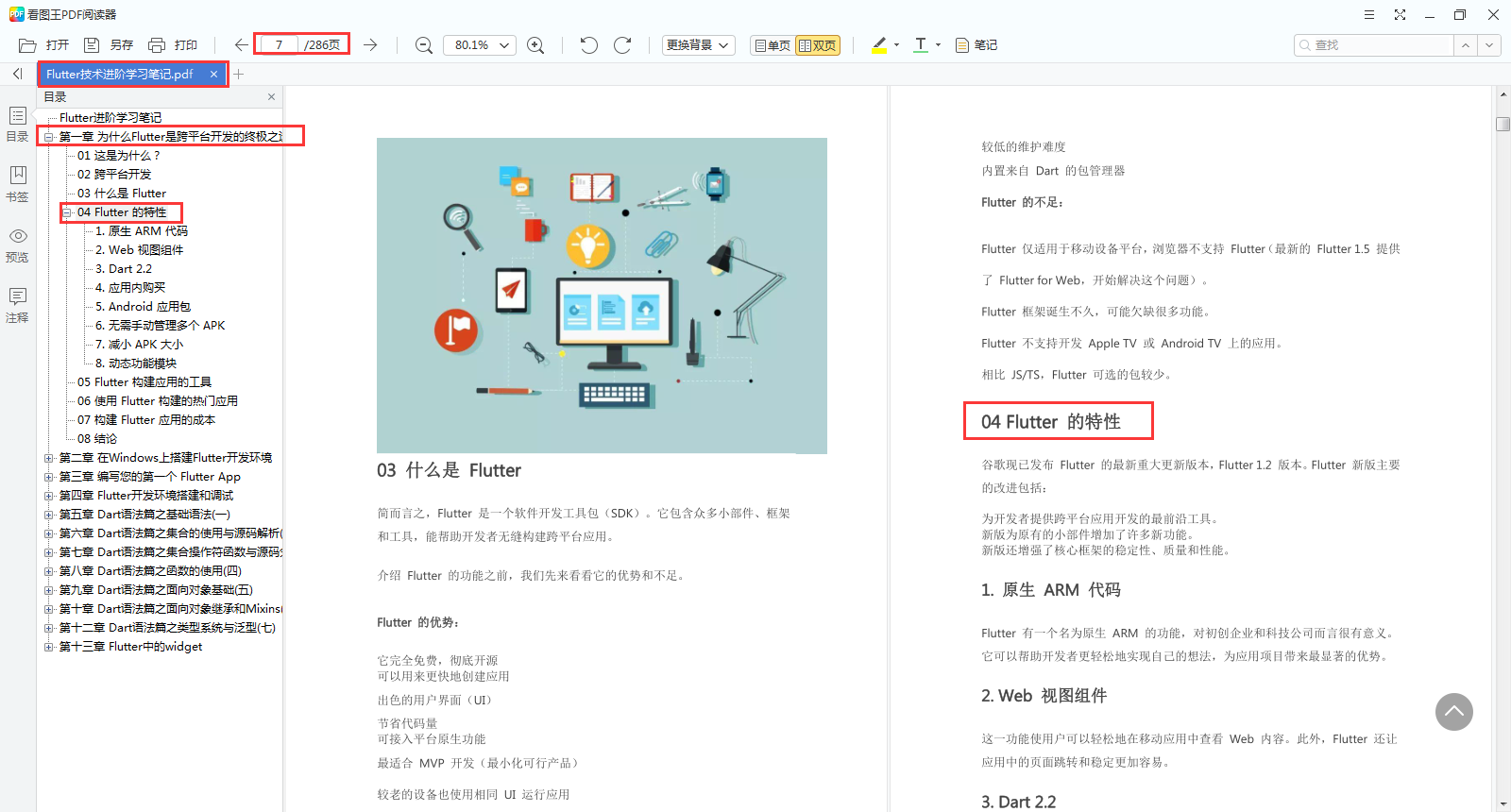
Task: Select outline item 7. 减小 APK 大小
Action: [x=140, y=345]
